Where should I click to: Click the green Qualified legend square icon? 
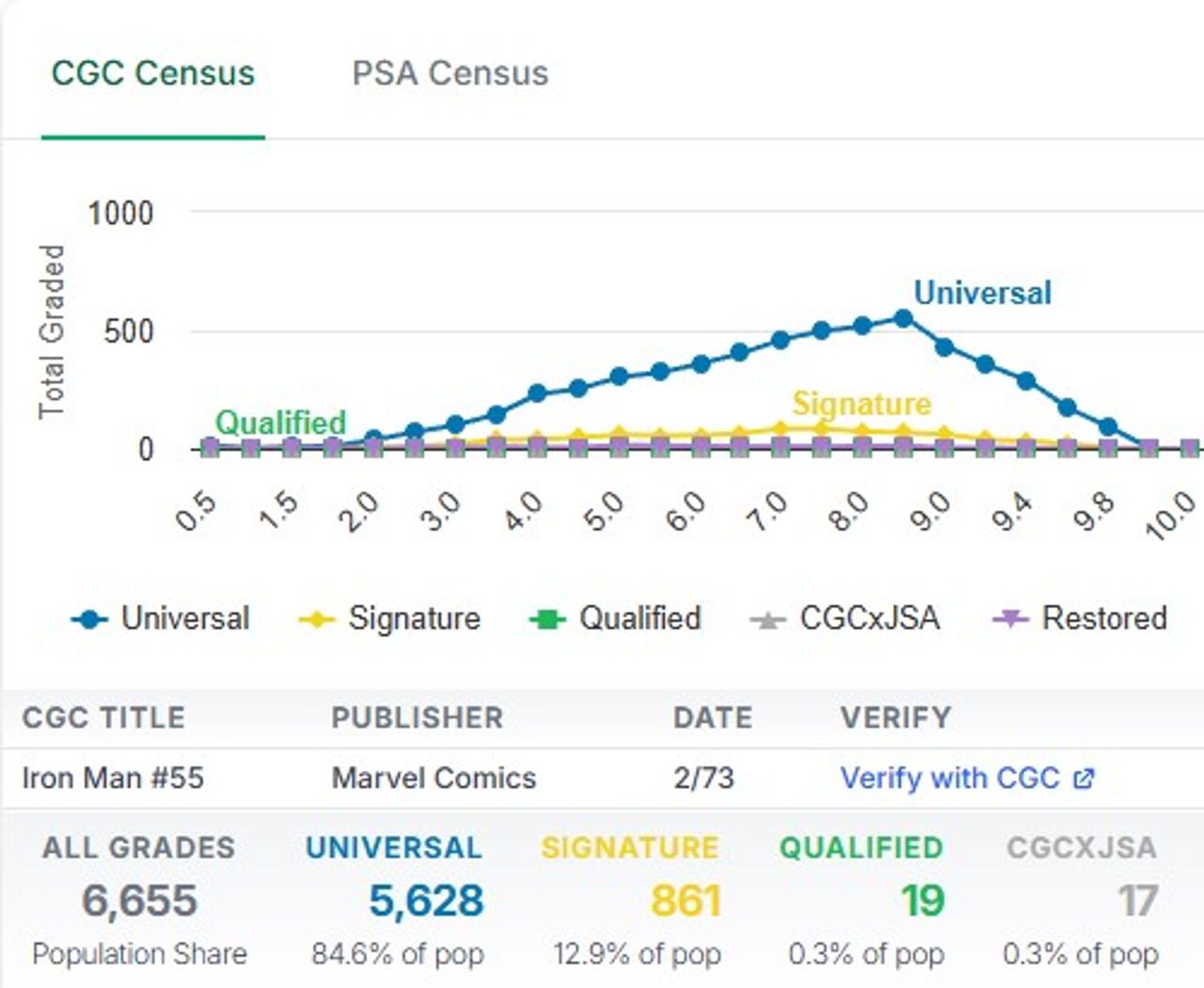click(547, 619)
